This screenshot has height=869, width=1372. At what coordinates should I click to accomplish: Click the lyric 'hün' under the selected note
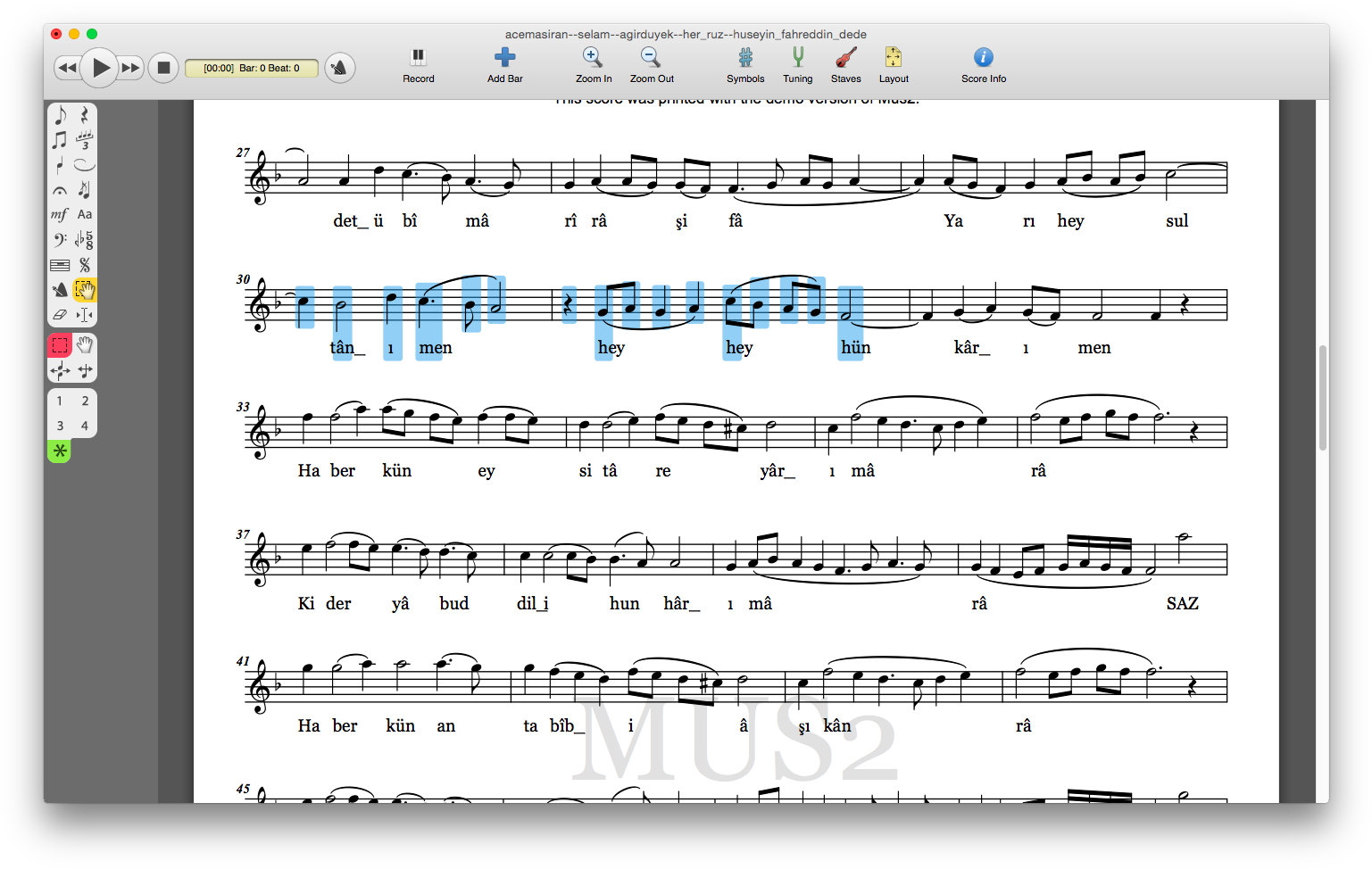pos(855,348)
